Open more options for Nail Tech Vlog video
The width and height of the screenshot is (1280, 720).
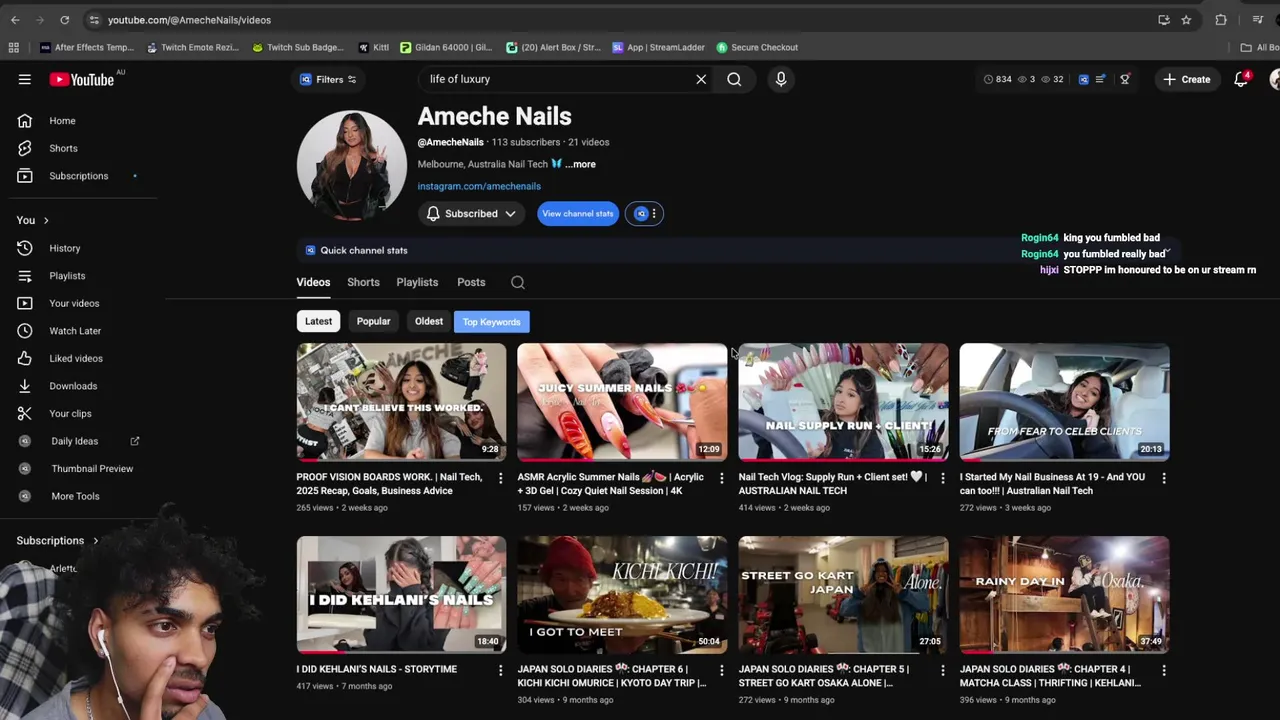coord(942,478)
